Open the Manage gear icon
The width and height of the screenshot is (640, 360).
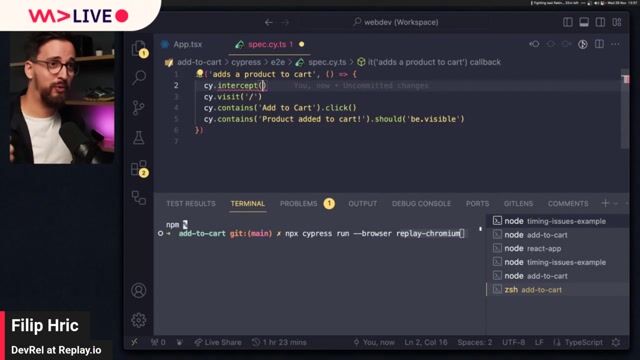[139, 320]
